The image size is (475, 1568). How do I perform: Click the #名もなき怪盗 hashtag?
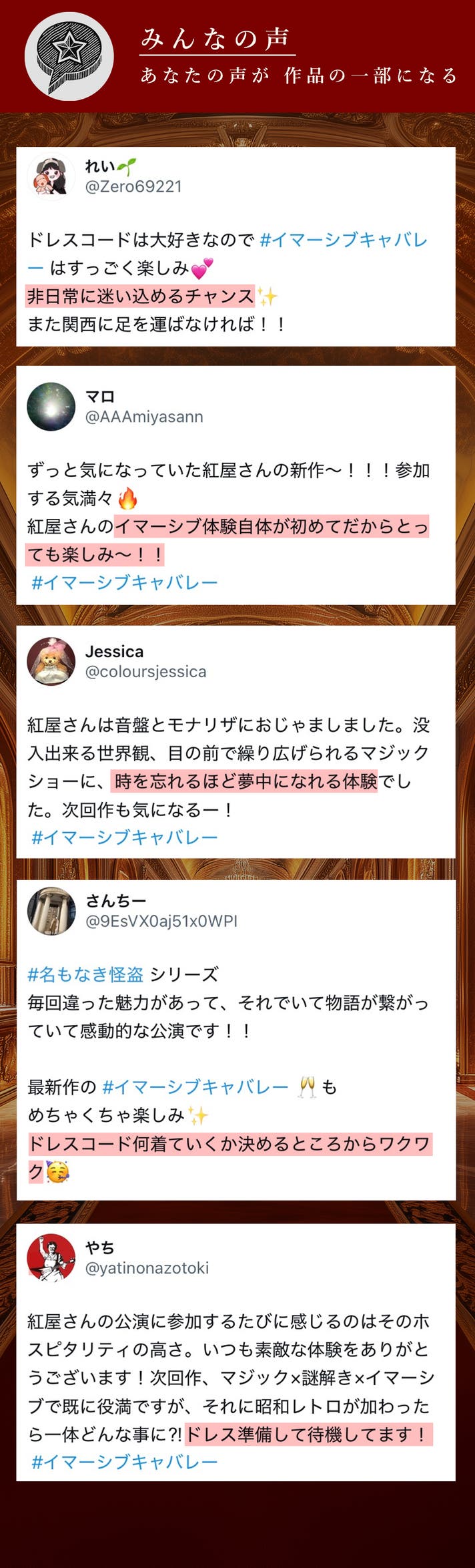(x=85, y=974)
